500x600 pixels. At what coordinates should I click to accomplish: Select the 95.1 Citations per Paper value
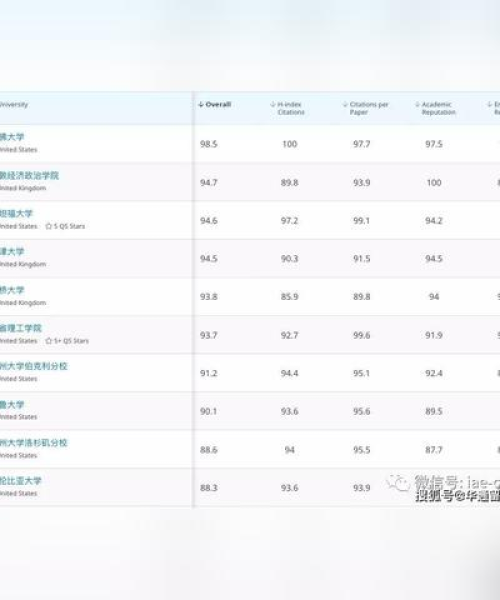coord(362,373)
